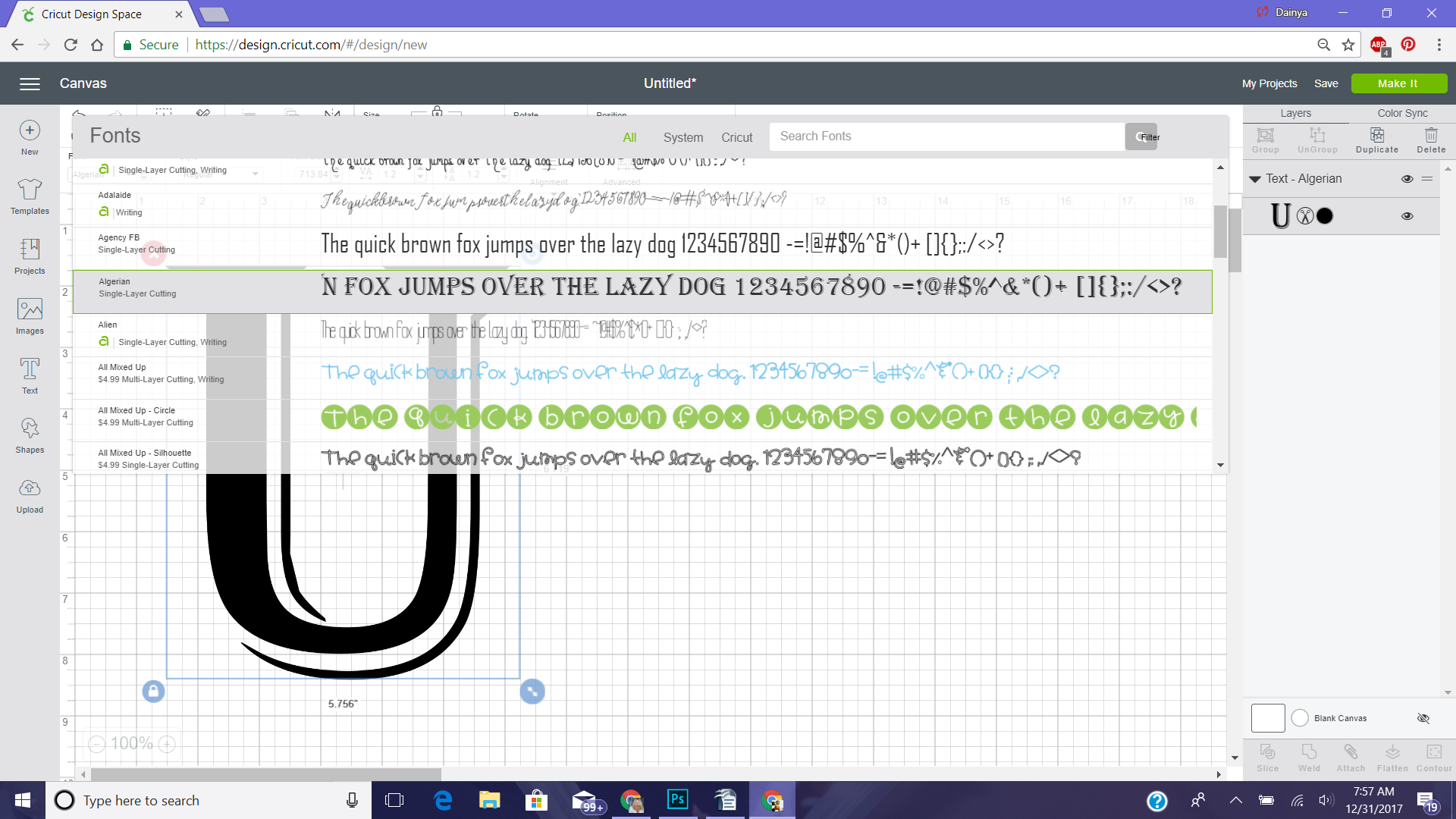Open the linetype menu on Text - Algerian layer
The height and width of the screenshot is (819, 1456).
tap(1427, 179)
